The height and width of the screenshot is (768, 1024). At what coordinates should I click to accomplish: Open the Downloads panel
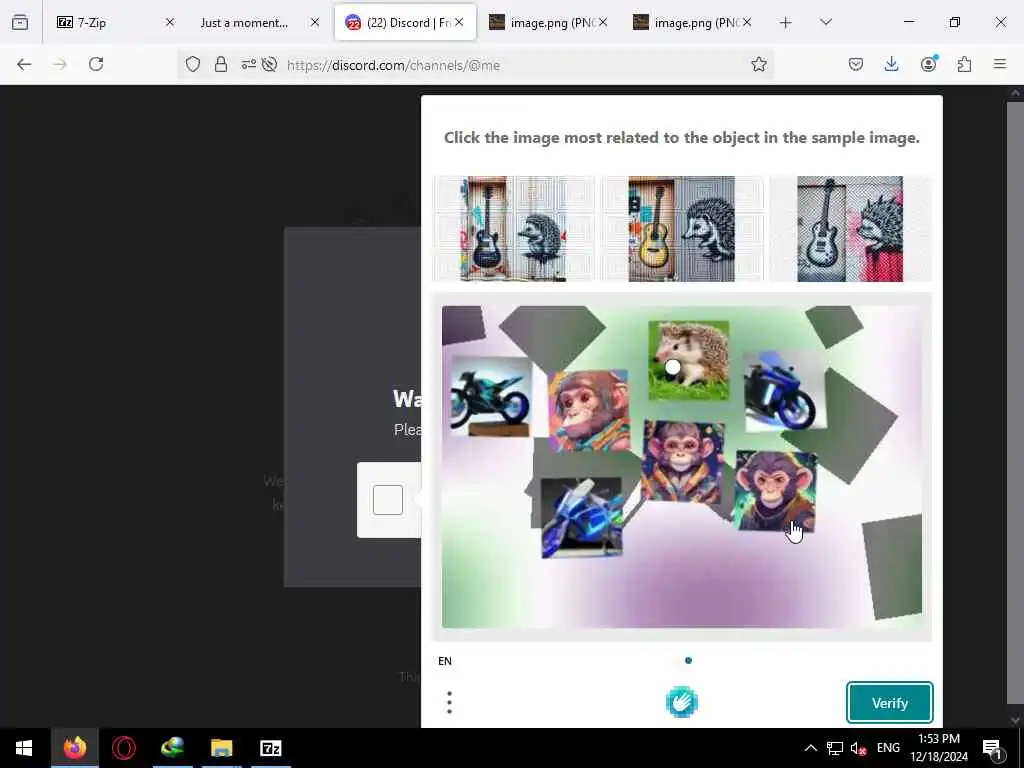click(x=891, y=64)
